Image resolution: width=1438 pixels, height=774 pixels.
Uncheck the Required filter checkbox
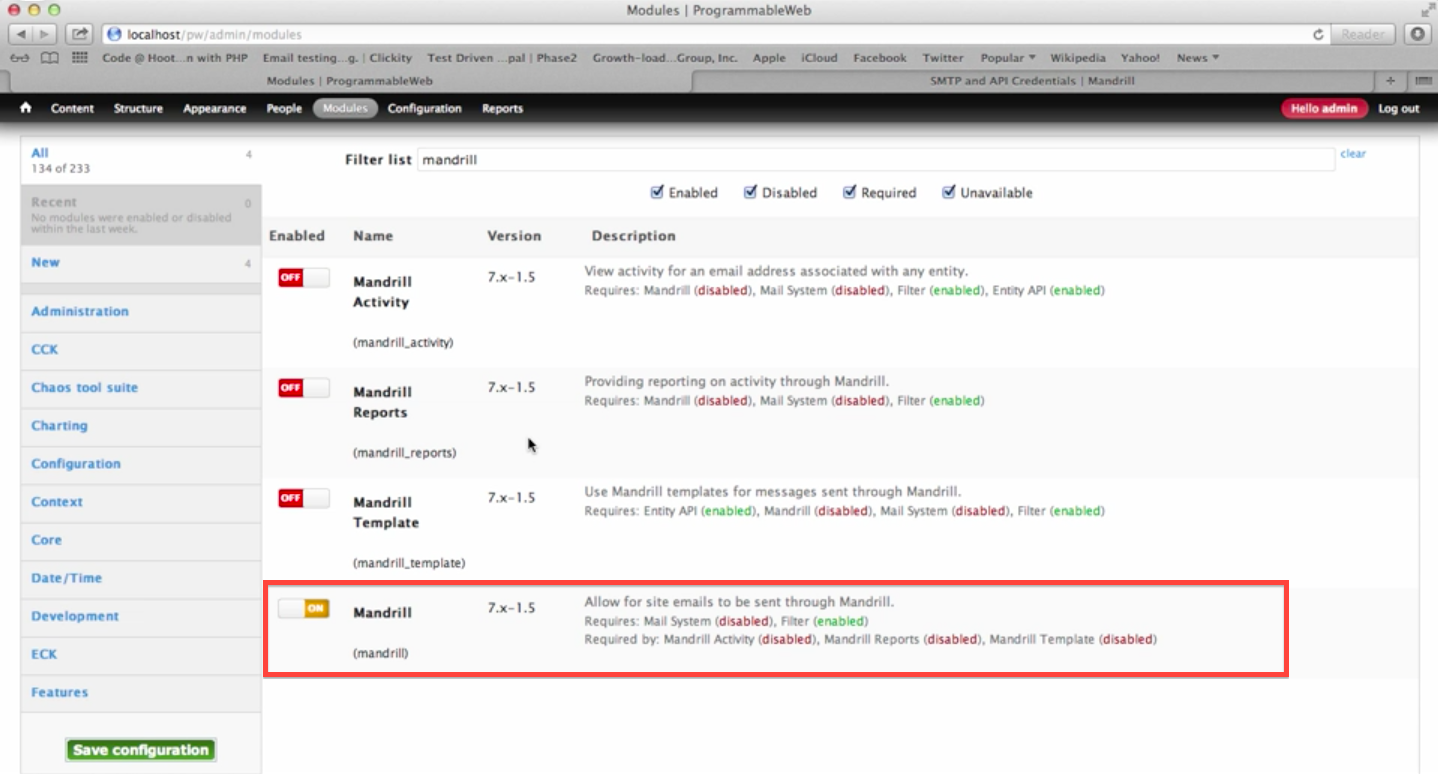(849, 192)
